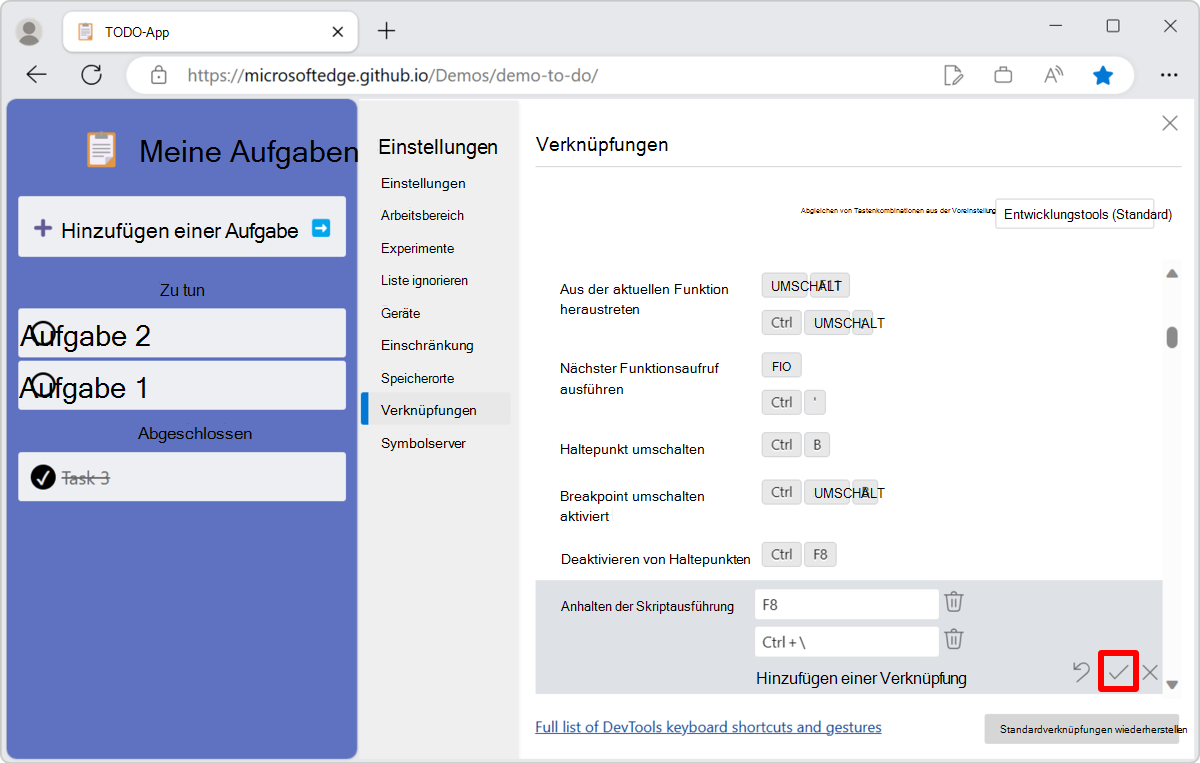
Task: Remove the Ctrl+\ shortcut via trash icon
Action: tap(954, 639)
